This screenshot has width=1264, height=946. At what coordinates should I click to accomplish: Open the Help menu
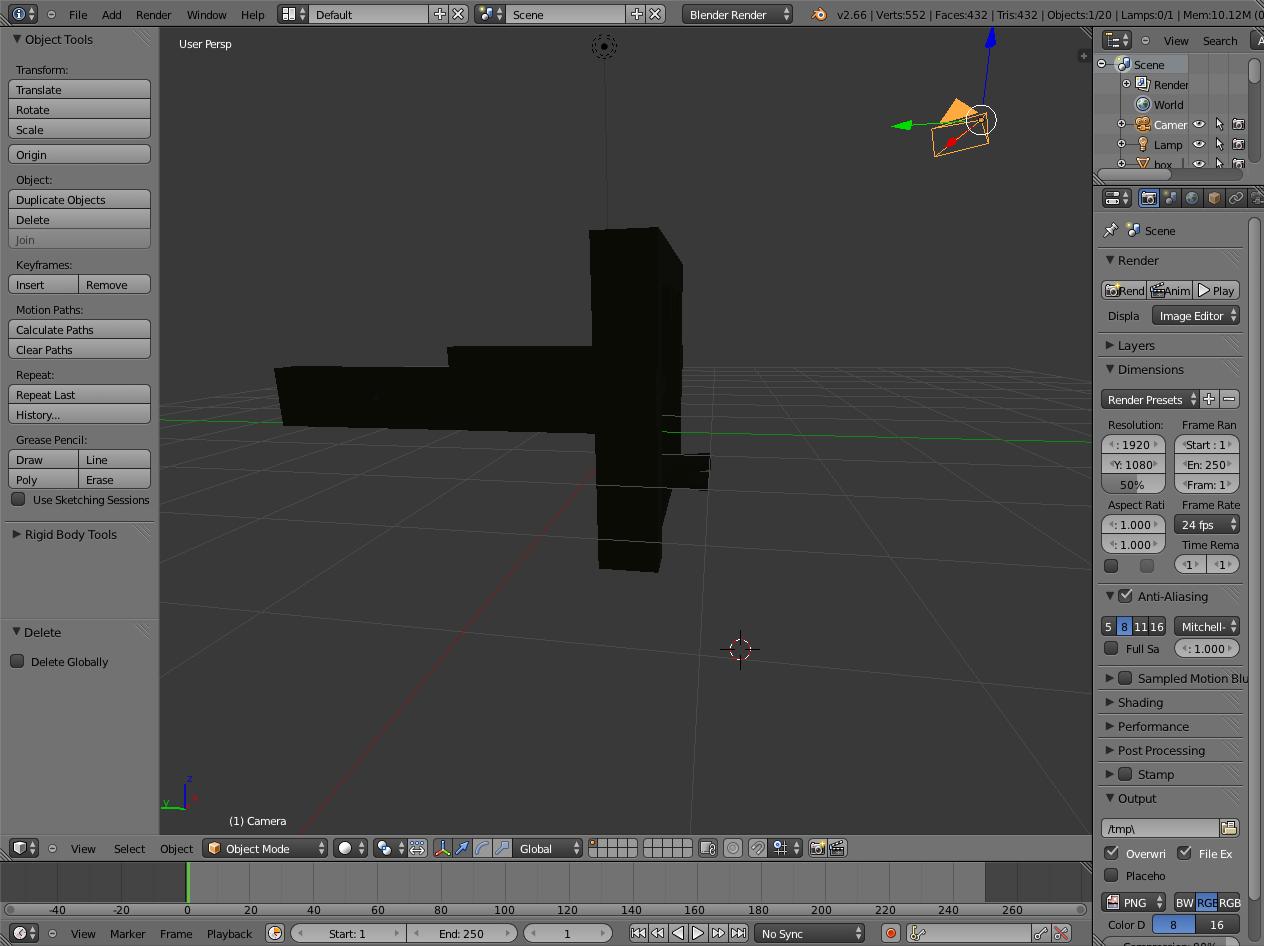pos(253,15)
